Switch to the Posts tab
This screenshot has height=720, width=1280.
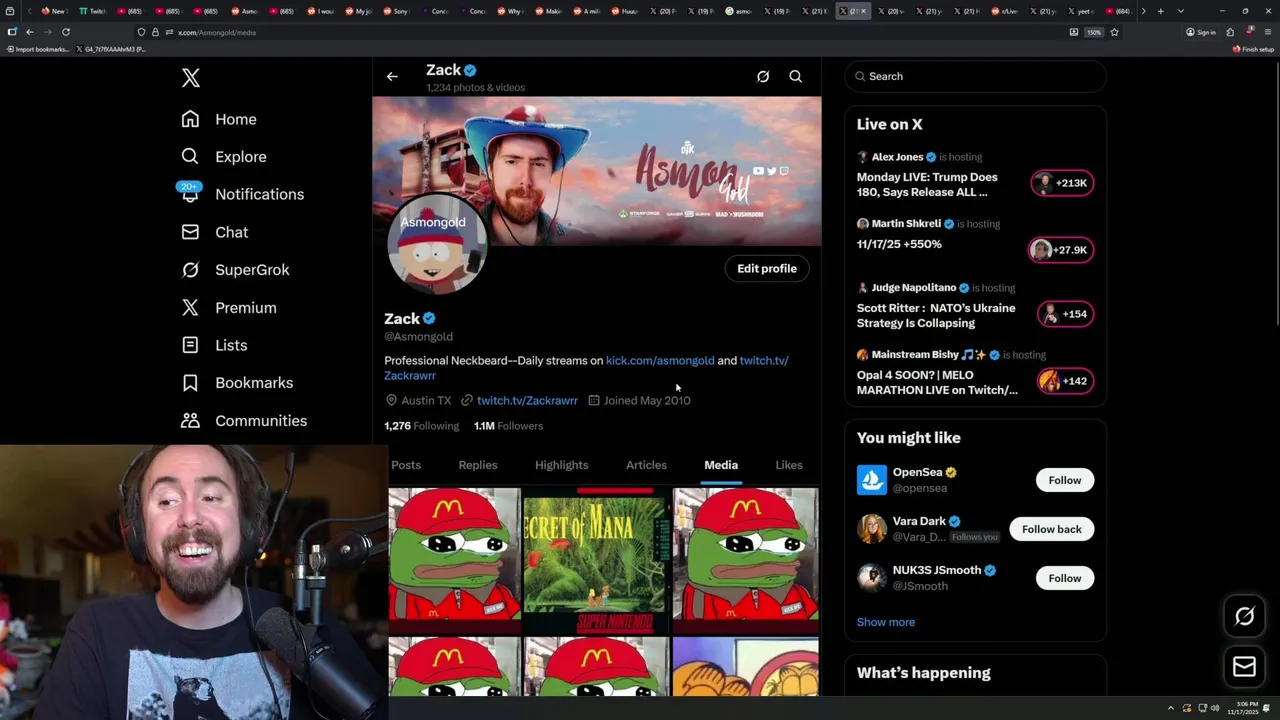click(406, 465)
